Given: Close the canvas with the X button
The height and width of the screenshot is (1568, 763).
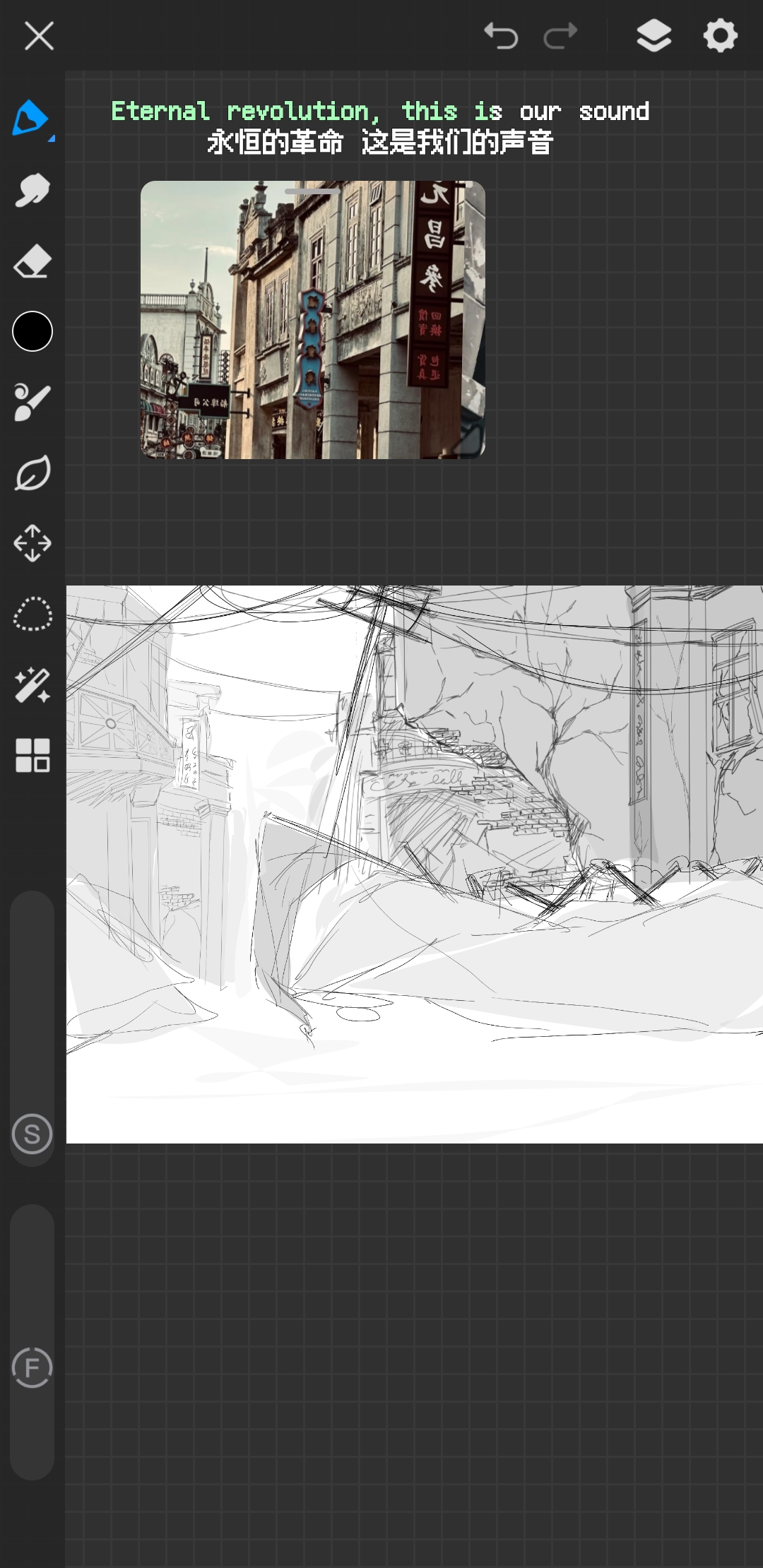Looking at the screenshot, I should 39,36.
